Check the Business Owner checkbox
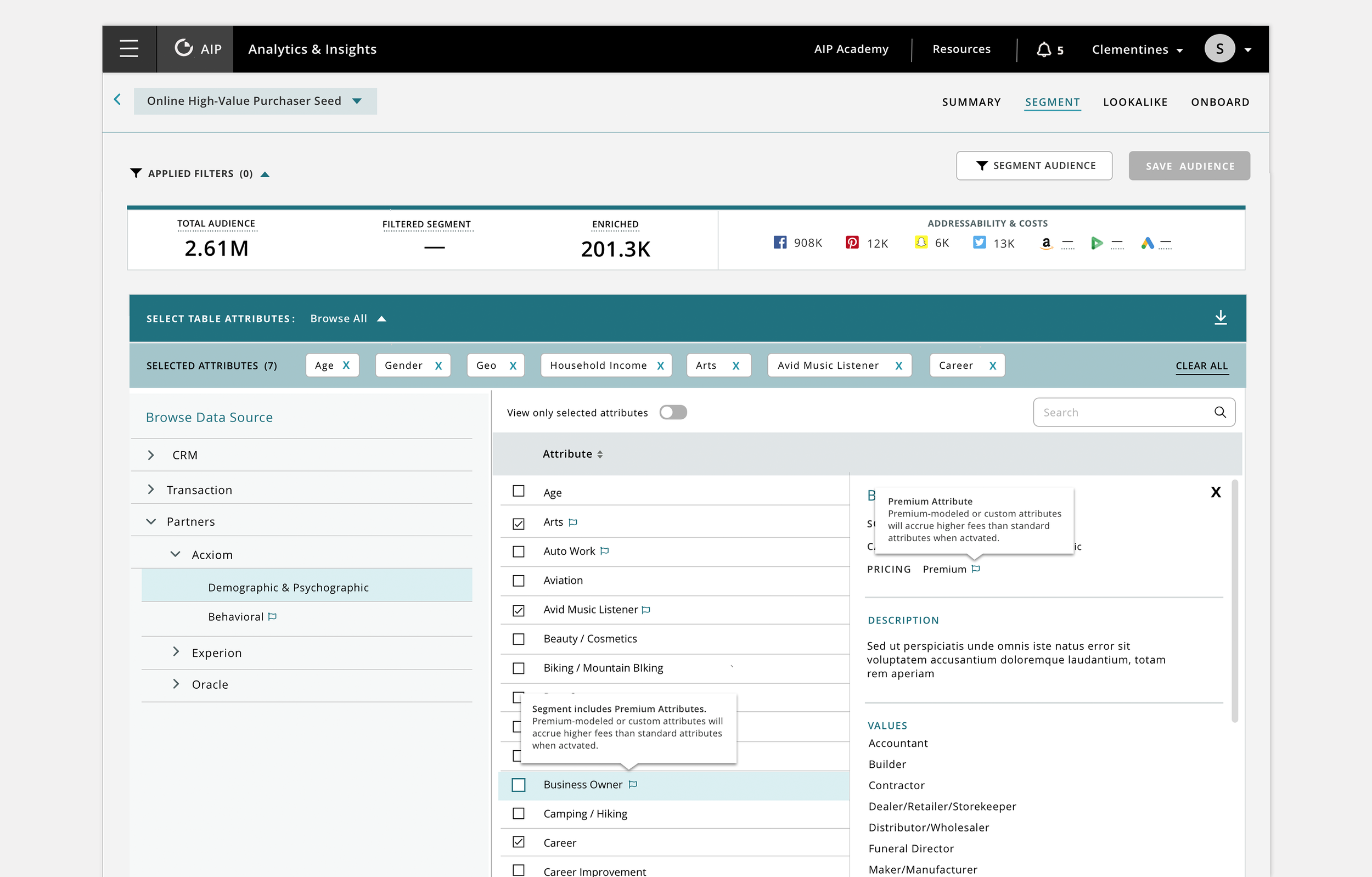Screen dimensions: 1372x877 (518, 785)
